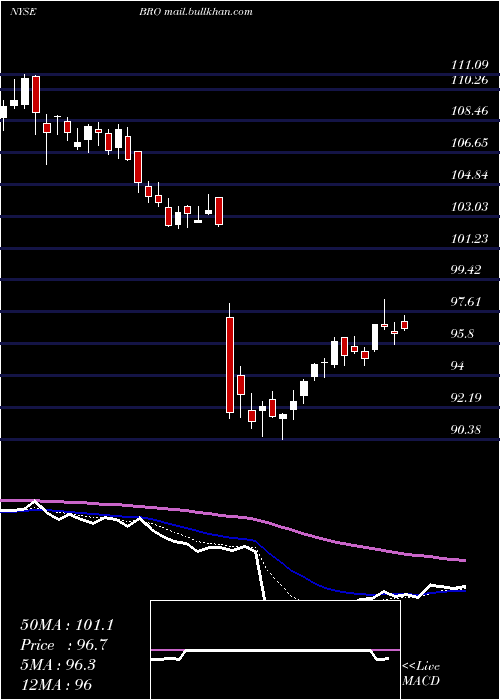Click the 111.09 price level label
The height and width of the screenshot is (700, 500).
tap(469, 65)
